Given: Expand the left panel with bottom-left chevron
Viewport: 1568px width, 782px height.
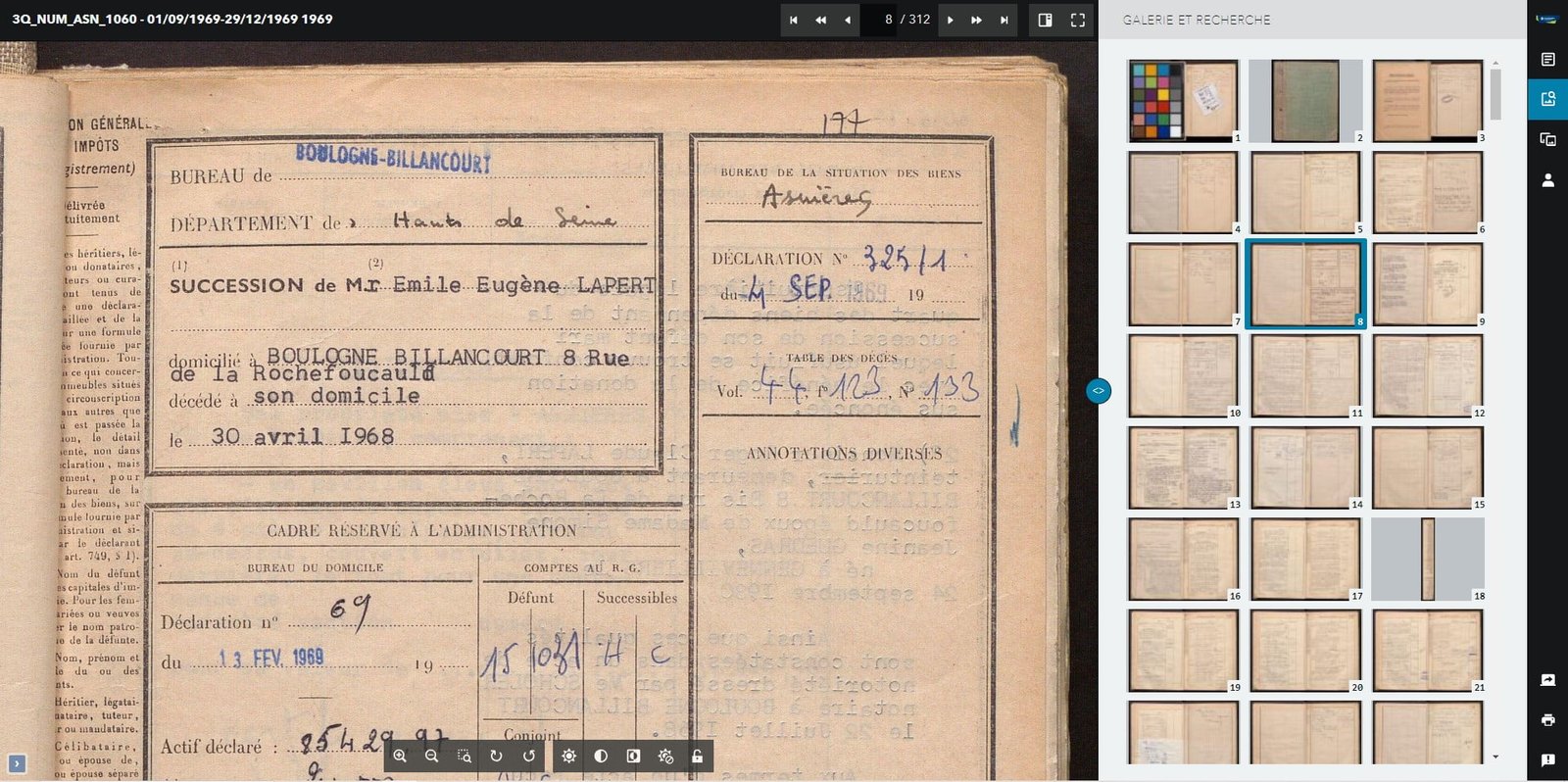Looking at the screenshot, I should tap(16, 763).
